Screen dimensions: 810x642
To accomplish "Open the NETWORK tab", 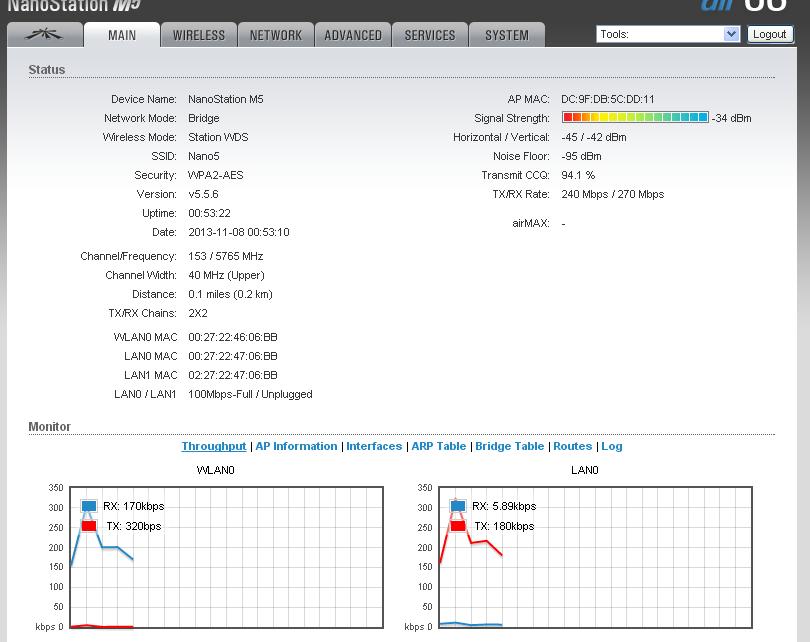I will point(276,35).
